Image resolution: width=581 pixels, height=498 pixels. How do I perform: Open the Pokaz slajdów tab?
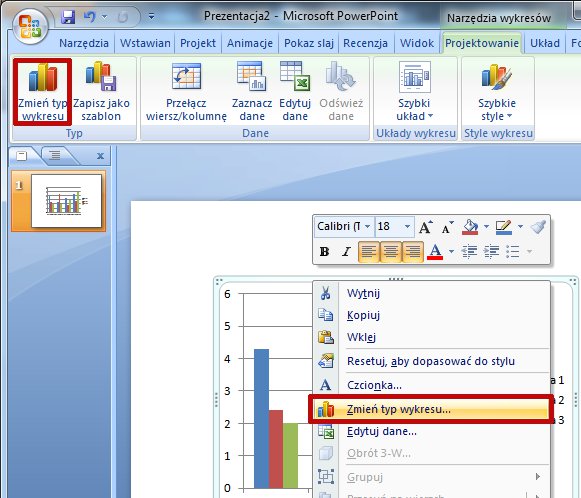pos(309,43)
